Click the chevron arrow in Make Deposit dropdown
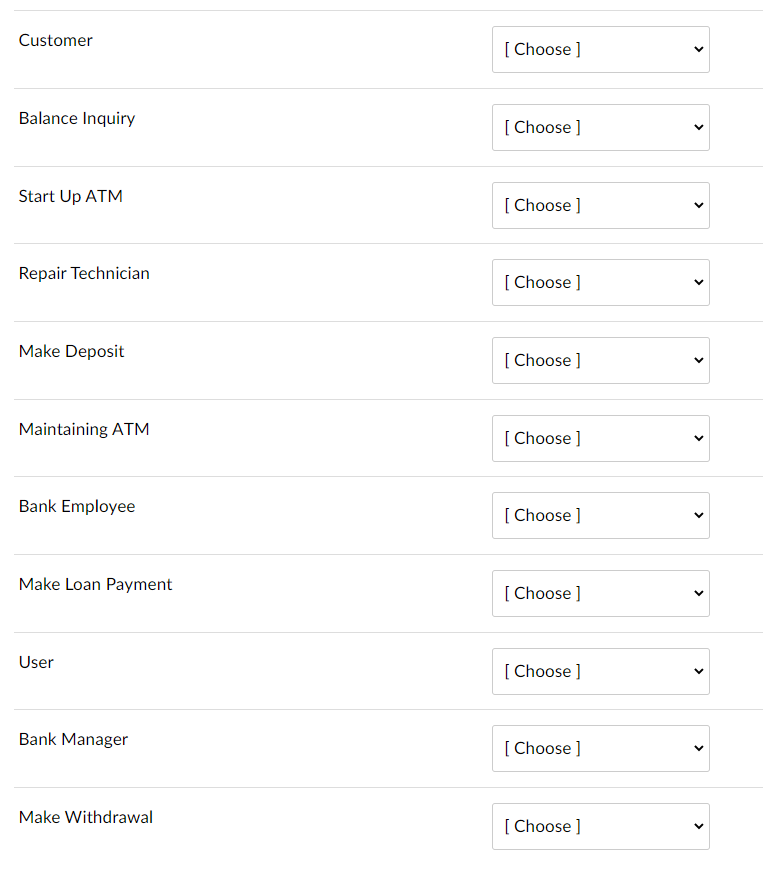Viewport: 763px width, 870px height. click(699, 361)
